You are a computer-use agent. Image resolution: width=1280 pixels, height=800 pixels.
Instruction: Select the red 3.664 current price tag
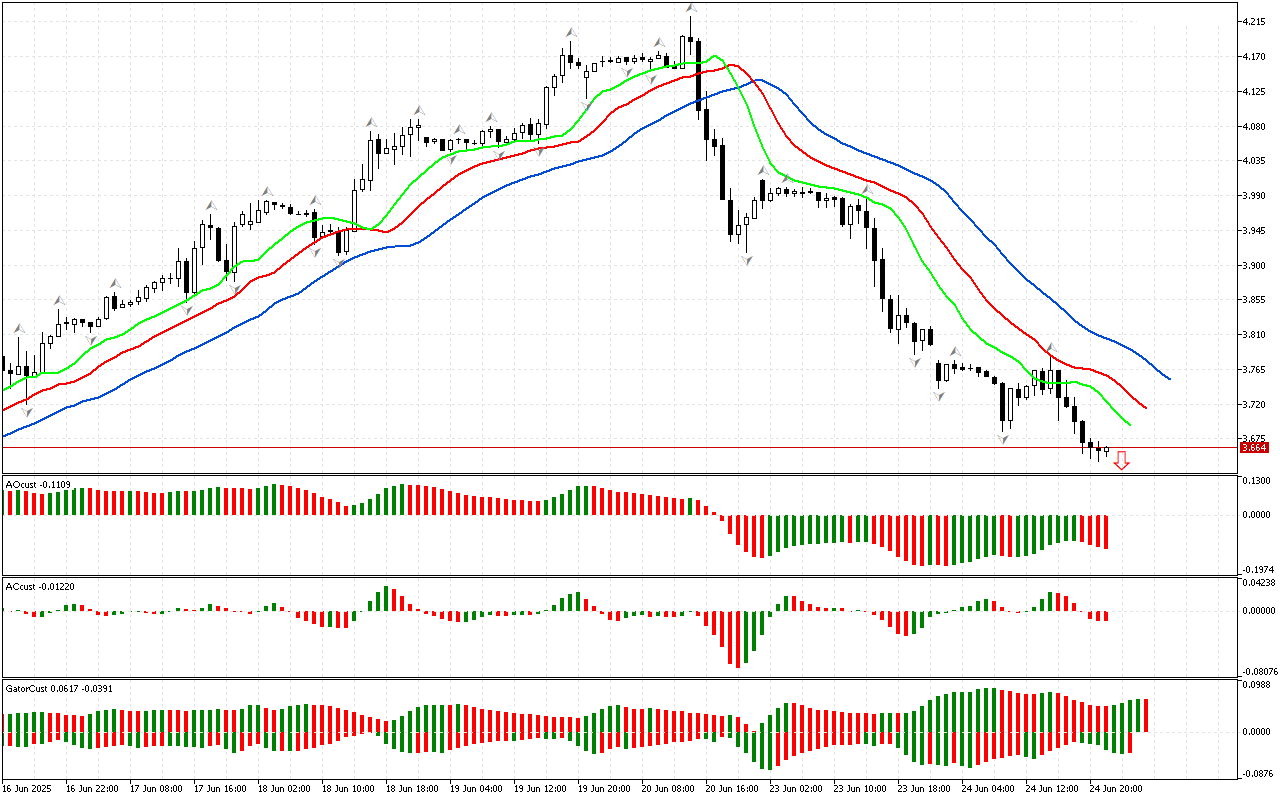pos(1254,448)
